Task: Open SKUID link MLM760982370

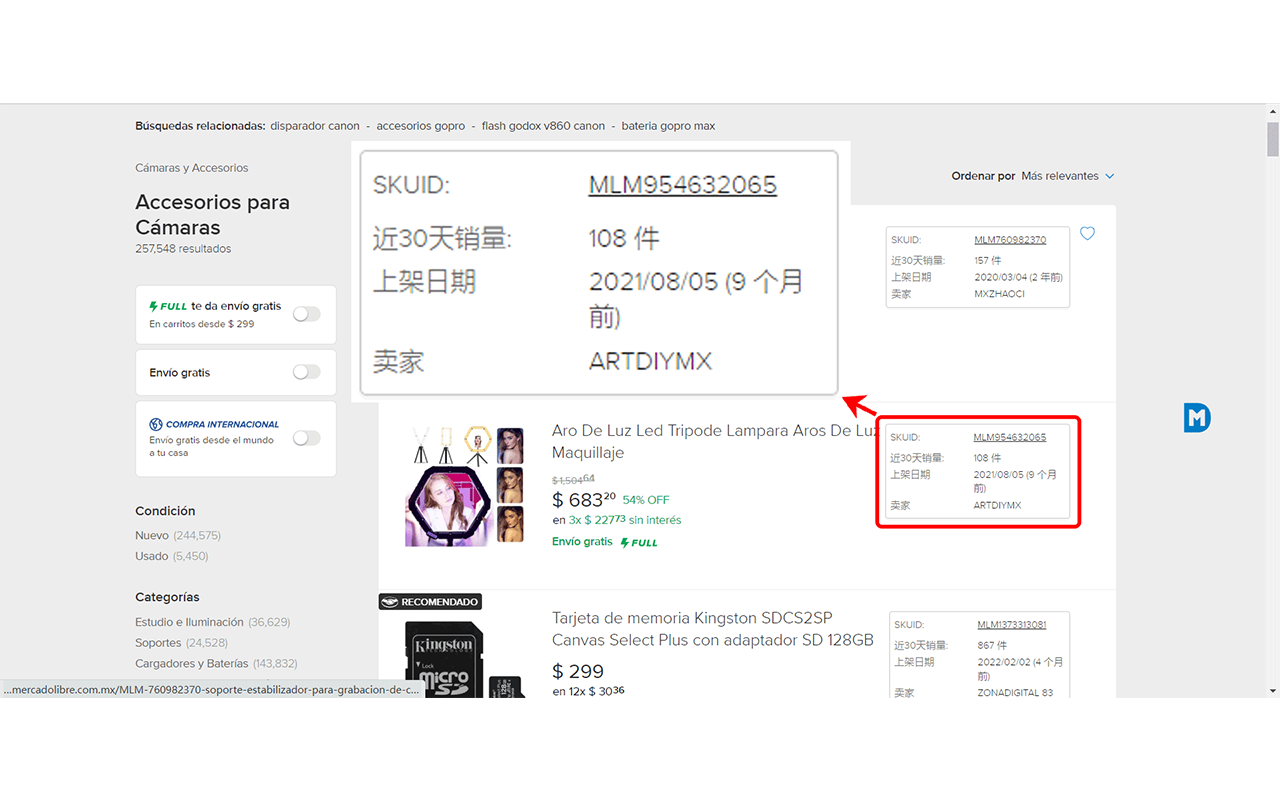Action: [x=1010, y=240]
